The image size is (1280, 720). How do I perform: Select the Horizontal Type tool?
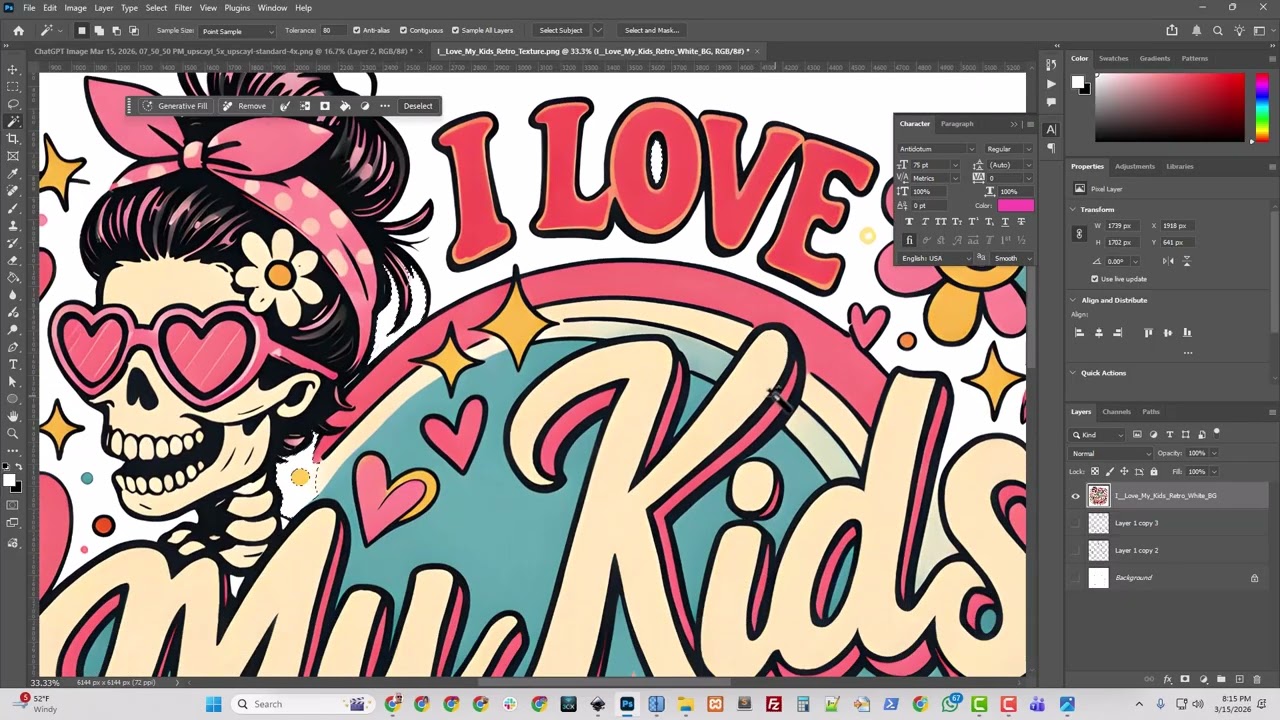click(13, 364)
